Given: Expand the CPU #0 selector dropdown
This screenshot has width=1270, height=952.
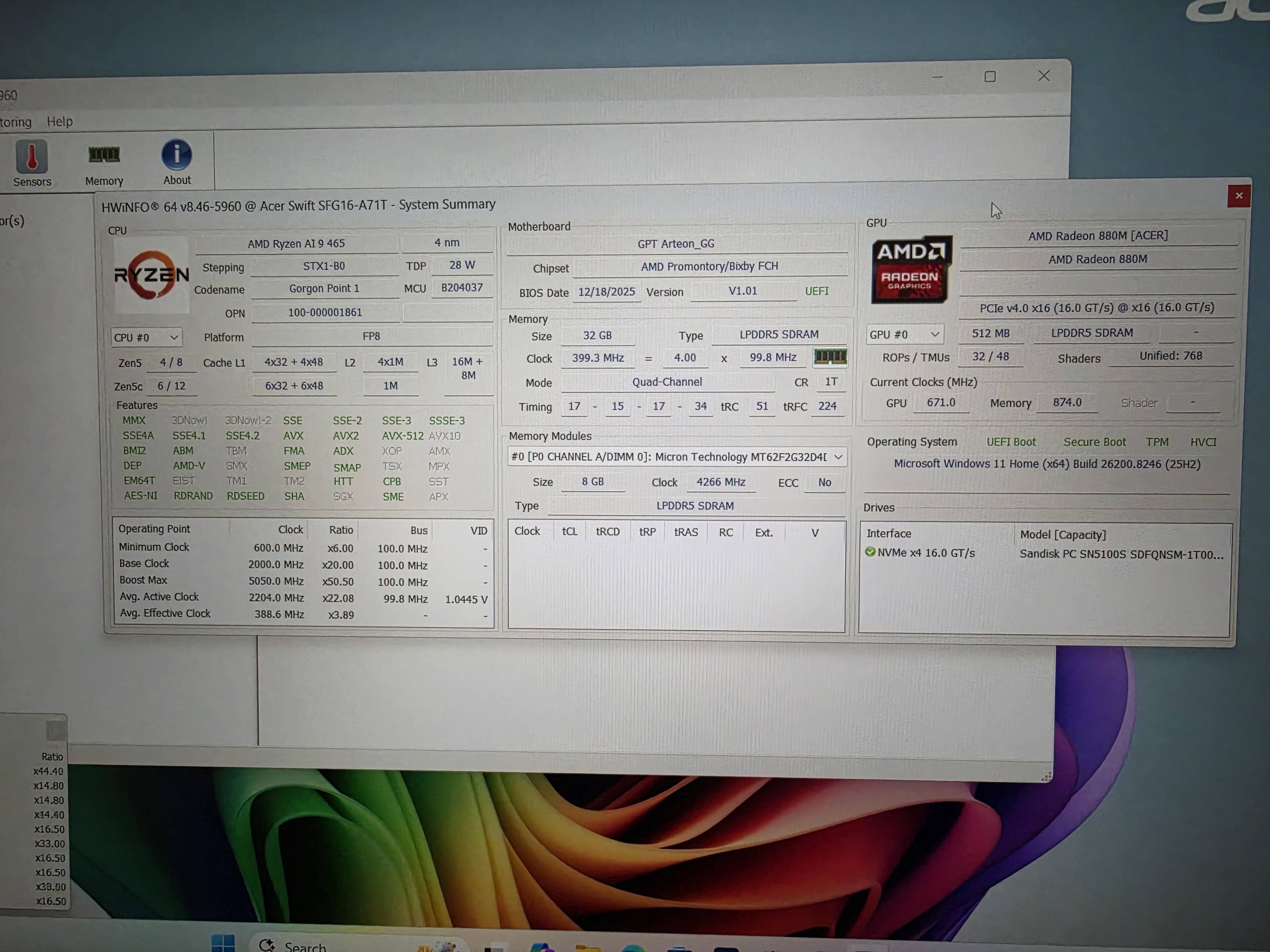Looking at the screenshot, I should (x=147, y=337).
